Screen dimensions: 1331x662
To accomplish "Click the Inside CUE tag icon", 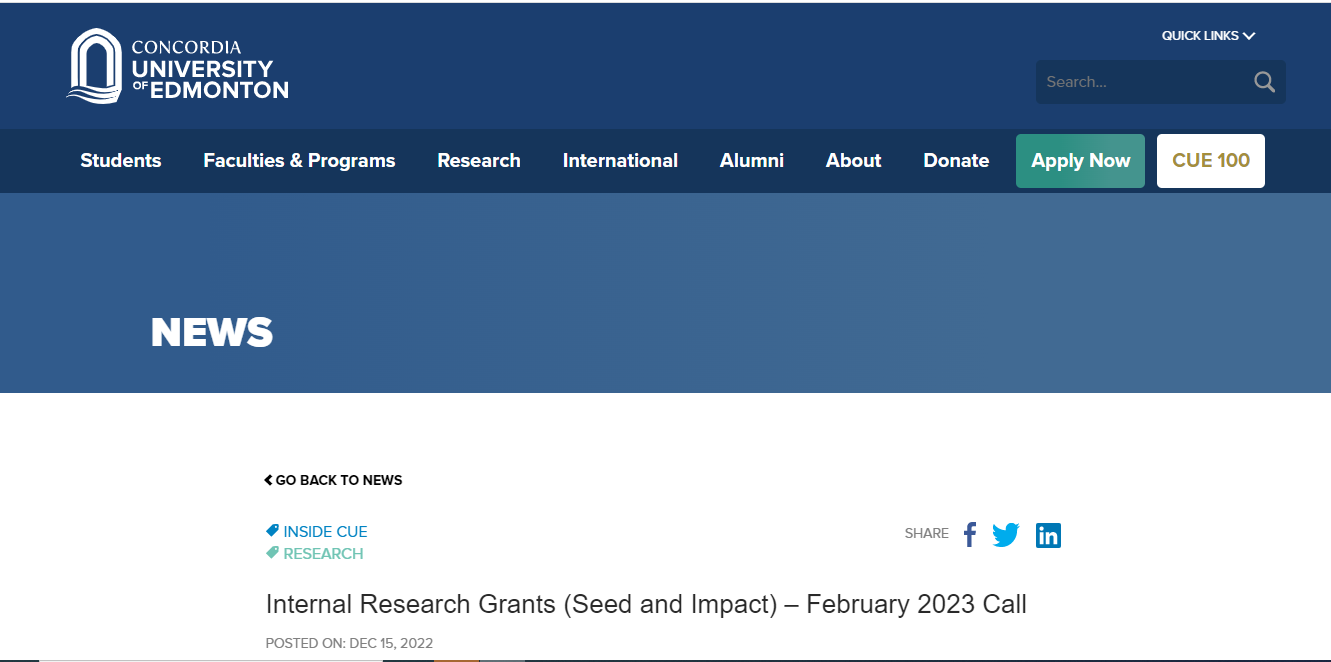I will click(272, 531).
